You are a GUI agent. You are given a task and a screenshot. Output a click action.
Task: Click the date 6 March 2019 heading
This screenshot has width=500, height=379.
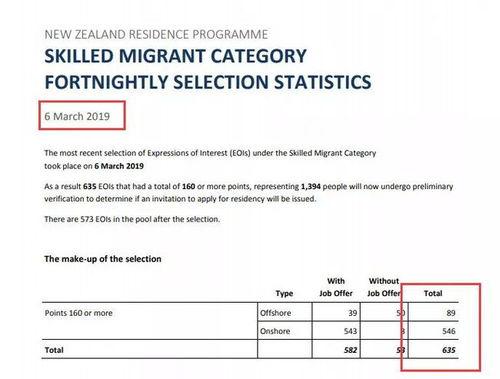(77, 116)
